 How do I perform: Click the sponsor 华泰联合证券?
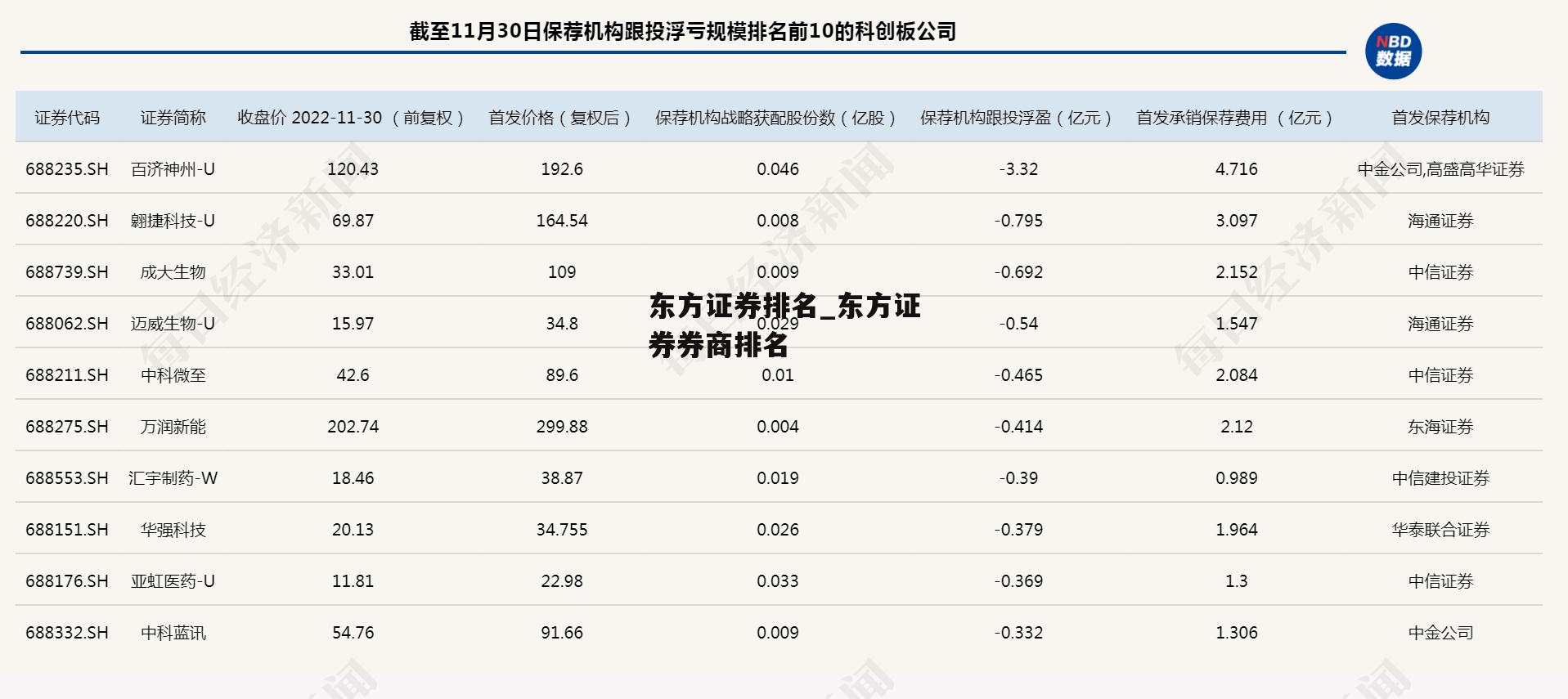tap(1440, 530)
